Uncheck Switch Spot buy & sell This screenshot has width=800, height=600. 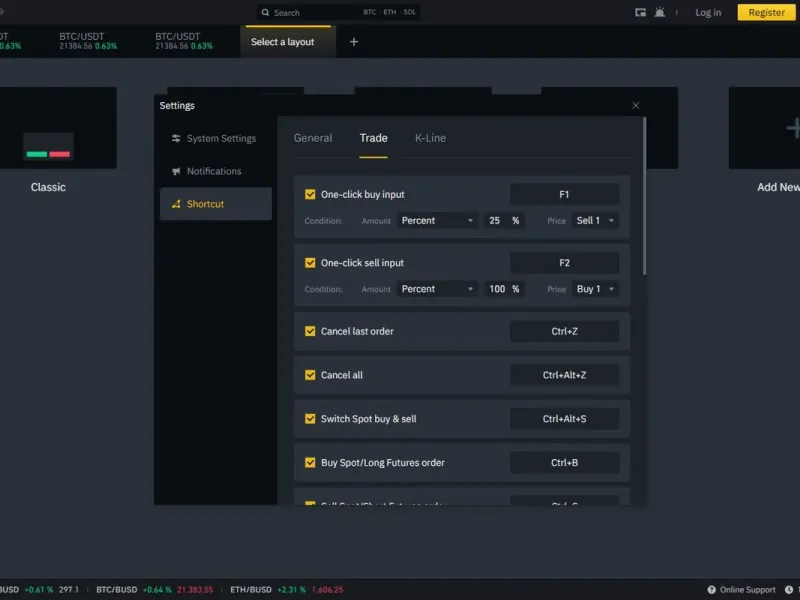tap(310, 419)
